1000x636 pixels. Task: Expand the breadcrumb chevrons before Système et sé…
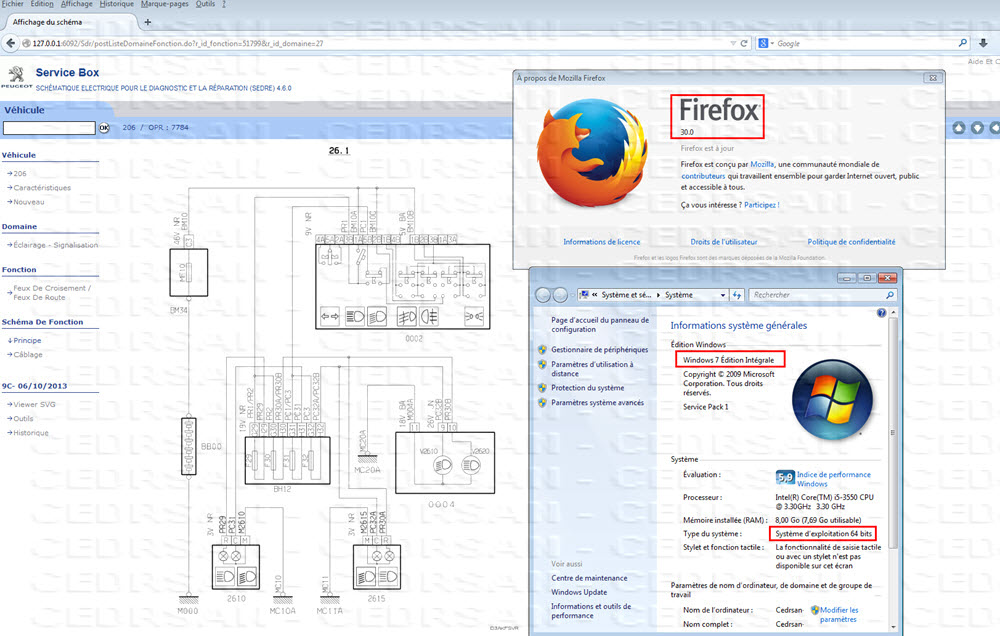[x=594, y=295]
